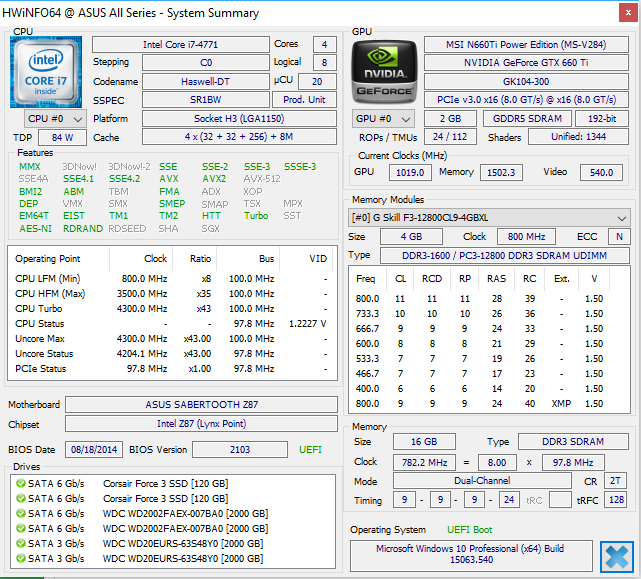
Task: Click the Uncore Status row
Action: pyautogui.click(x=172, y=354)
